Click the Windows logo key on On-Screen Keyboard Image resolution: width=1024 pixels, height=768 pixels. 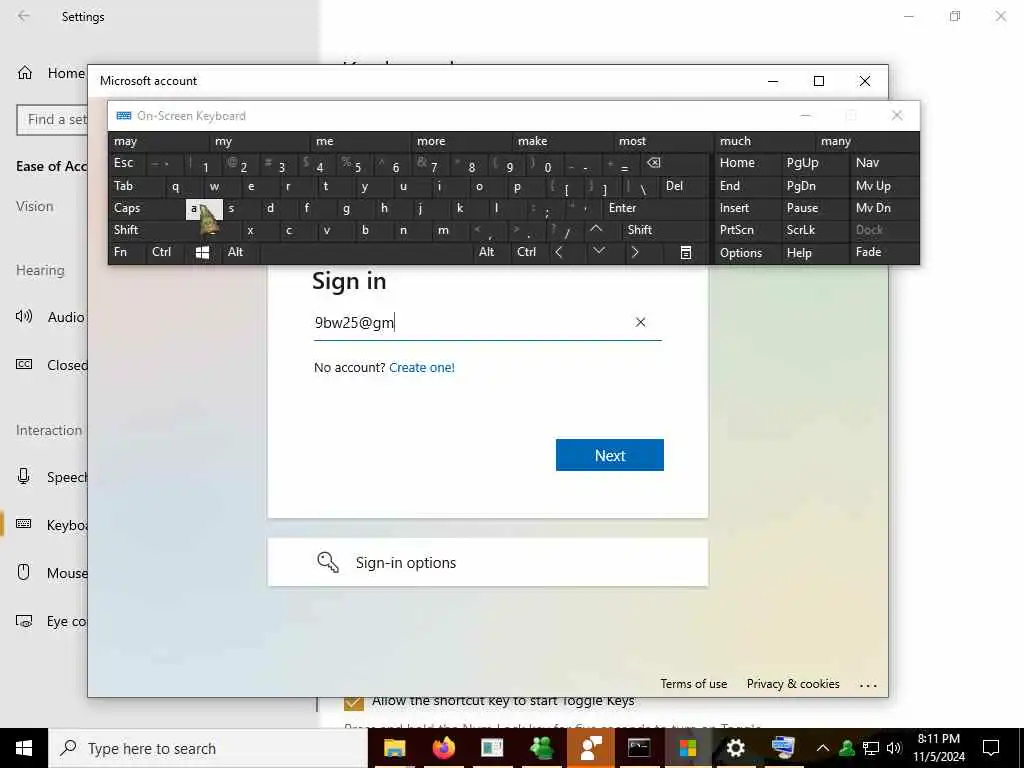point(202,252)
